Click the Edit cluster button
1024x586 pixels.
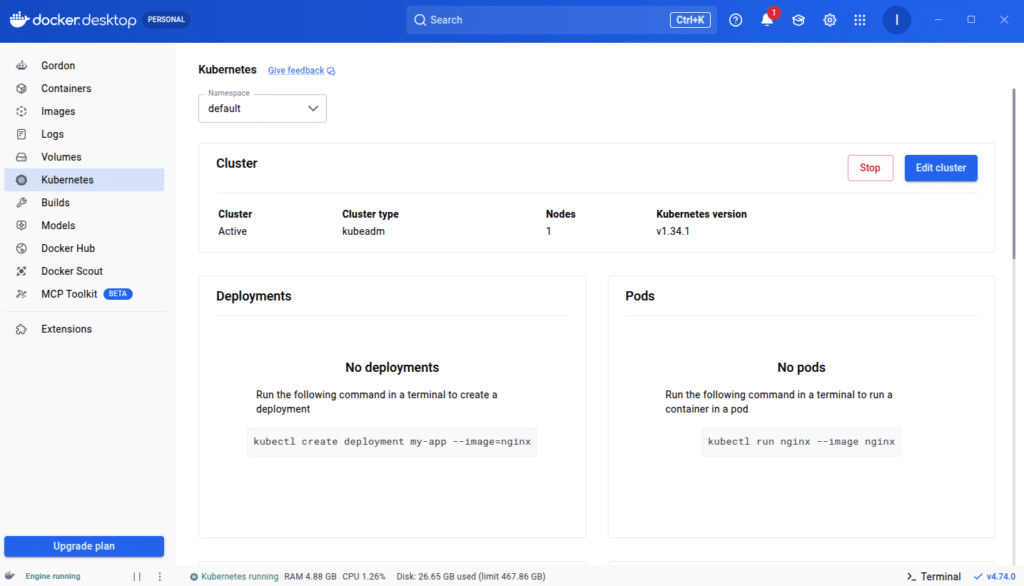pyautogui.click(x=940, y=168)
